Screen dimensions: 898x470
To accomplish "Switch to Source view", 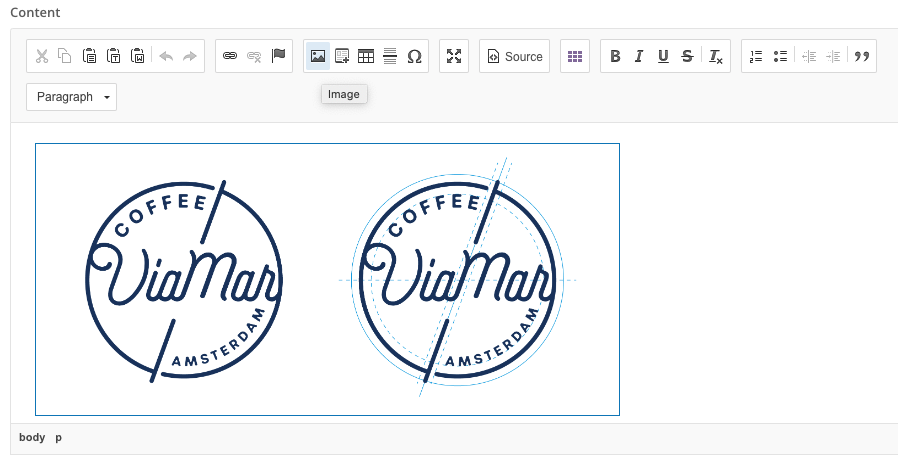I will coord(514,56).
